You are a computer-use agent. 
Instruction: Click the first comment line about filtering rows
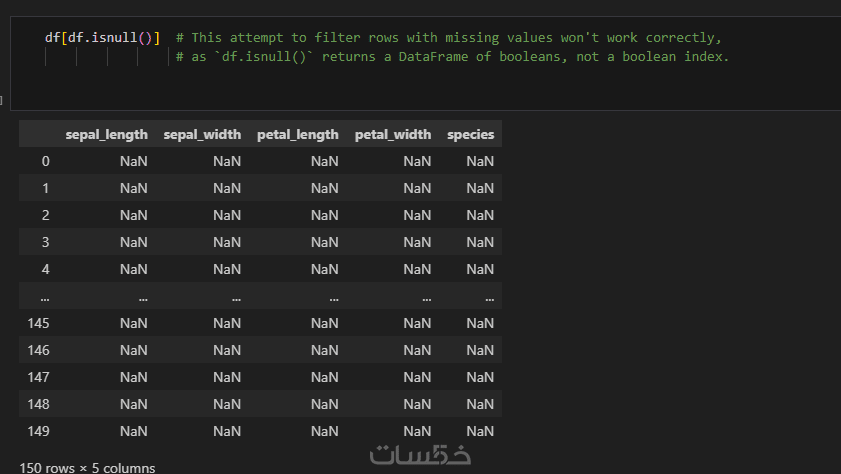447,38
